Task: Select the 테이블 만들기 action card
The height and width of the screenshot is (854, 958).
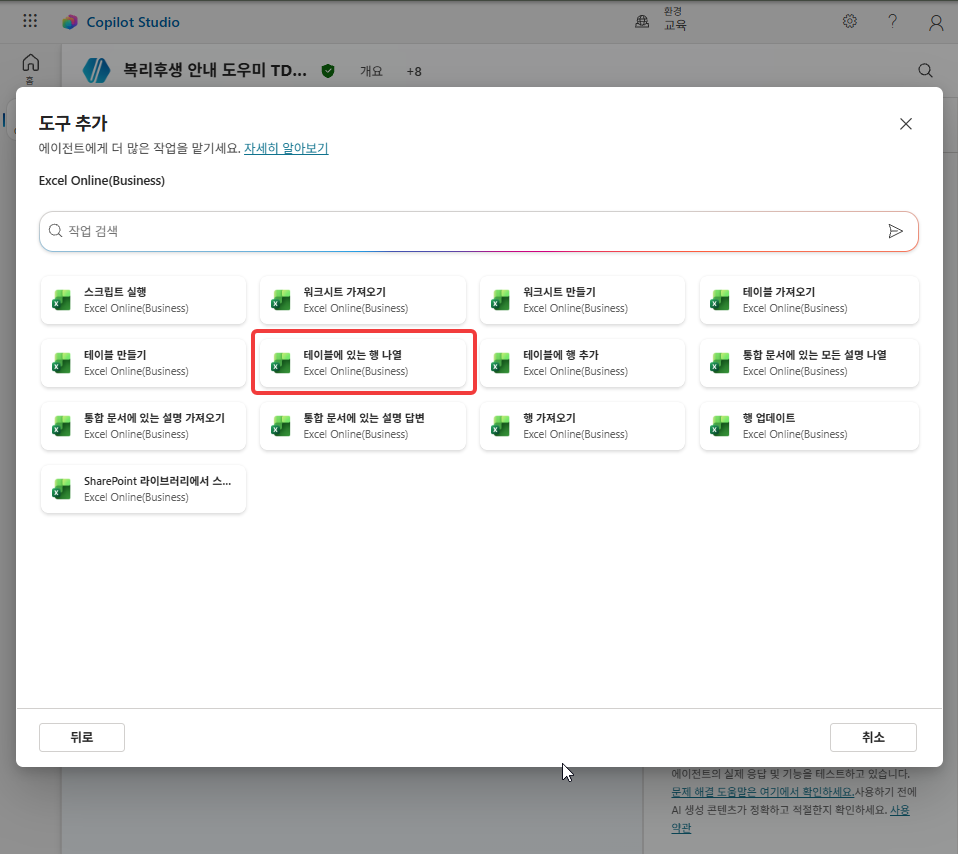Action: point(144,363)
